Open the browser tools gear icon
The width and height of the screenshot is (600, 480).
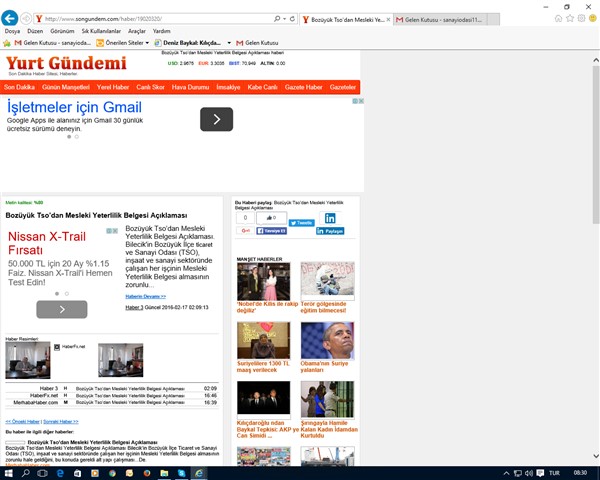pyautogui.click(x=581, y=18)
